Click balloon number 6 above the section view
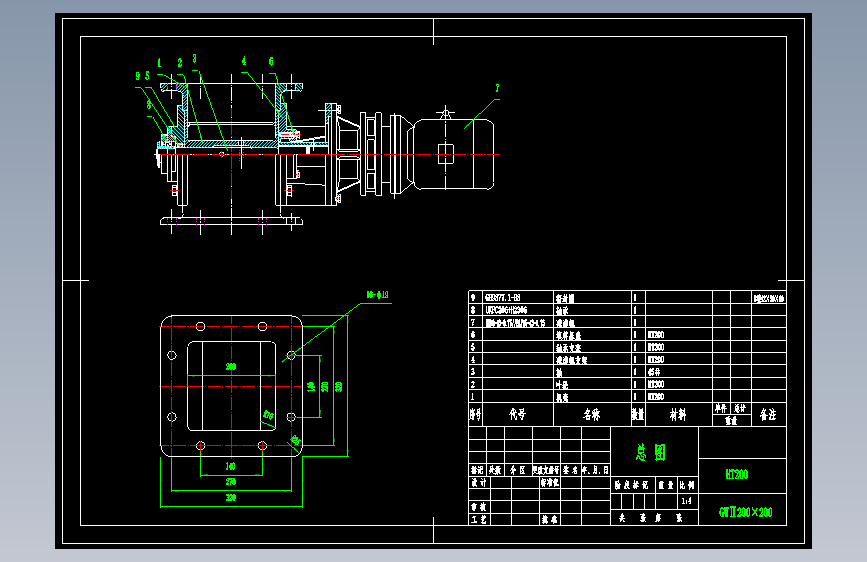 point(271,61)
